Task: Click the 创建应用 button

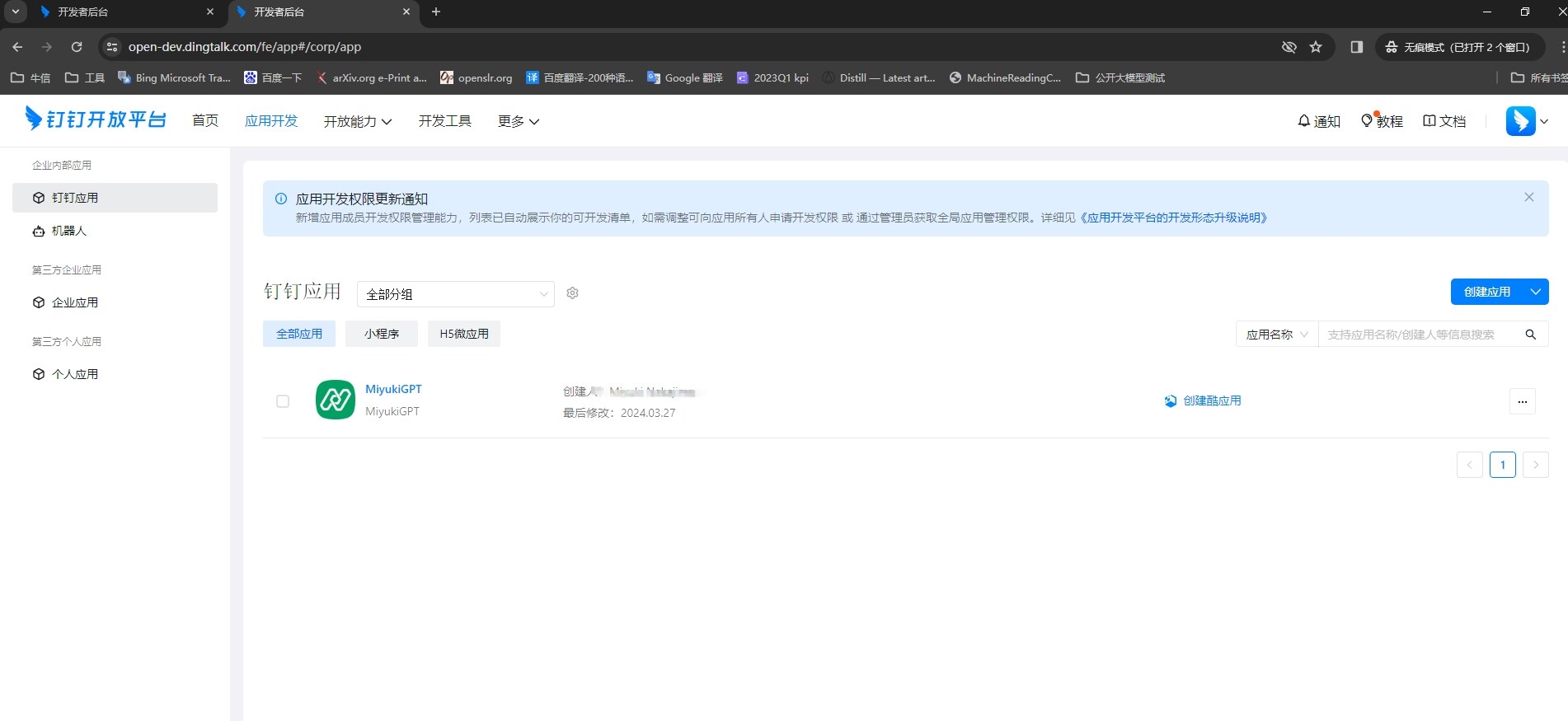Action: pos(1487,292)
